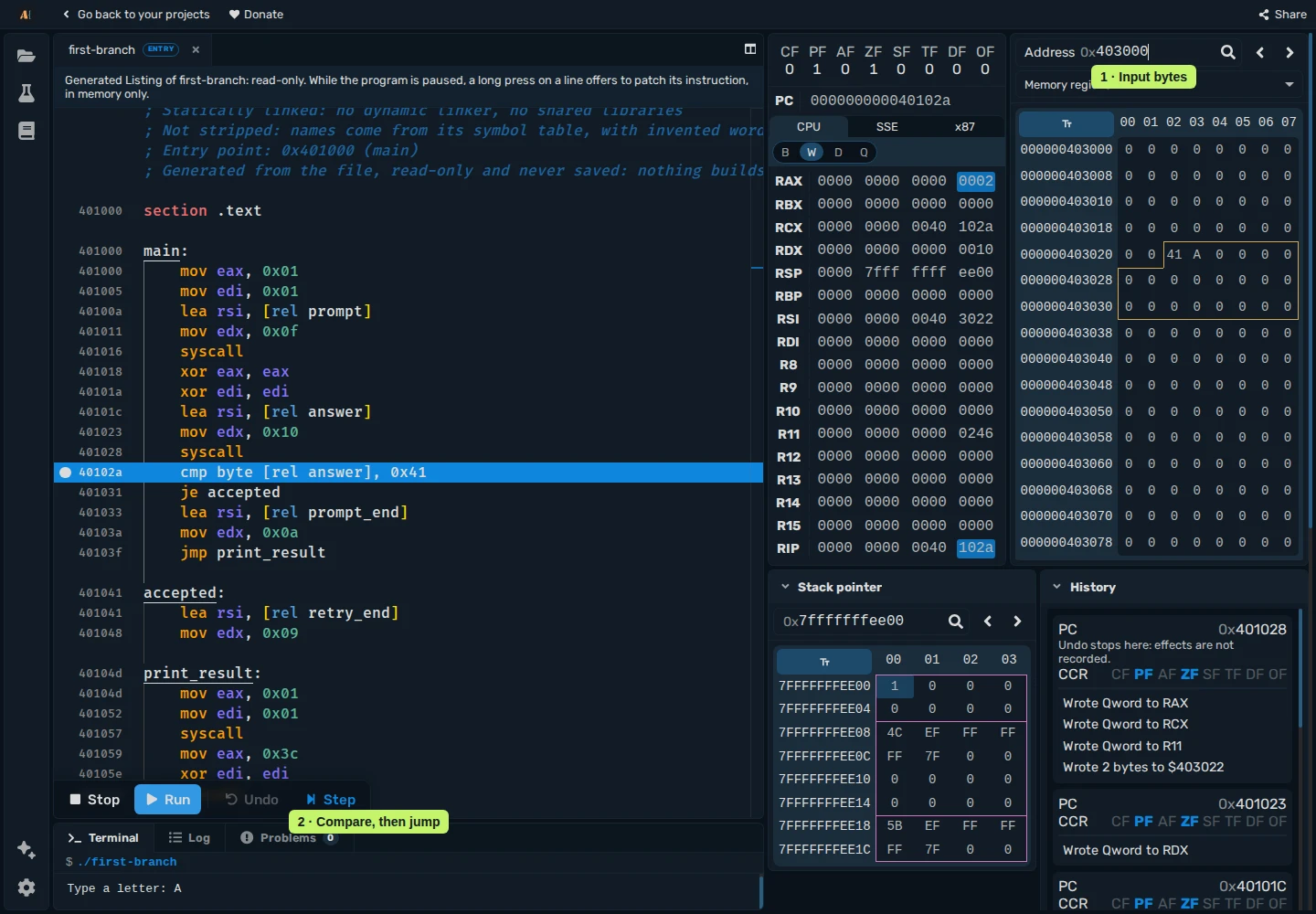The height and width of the screenshot is (914, 1316).
Task: Toggle text representation in stack table header
Action: point(824,661)
